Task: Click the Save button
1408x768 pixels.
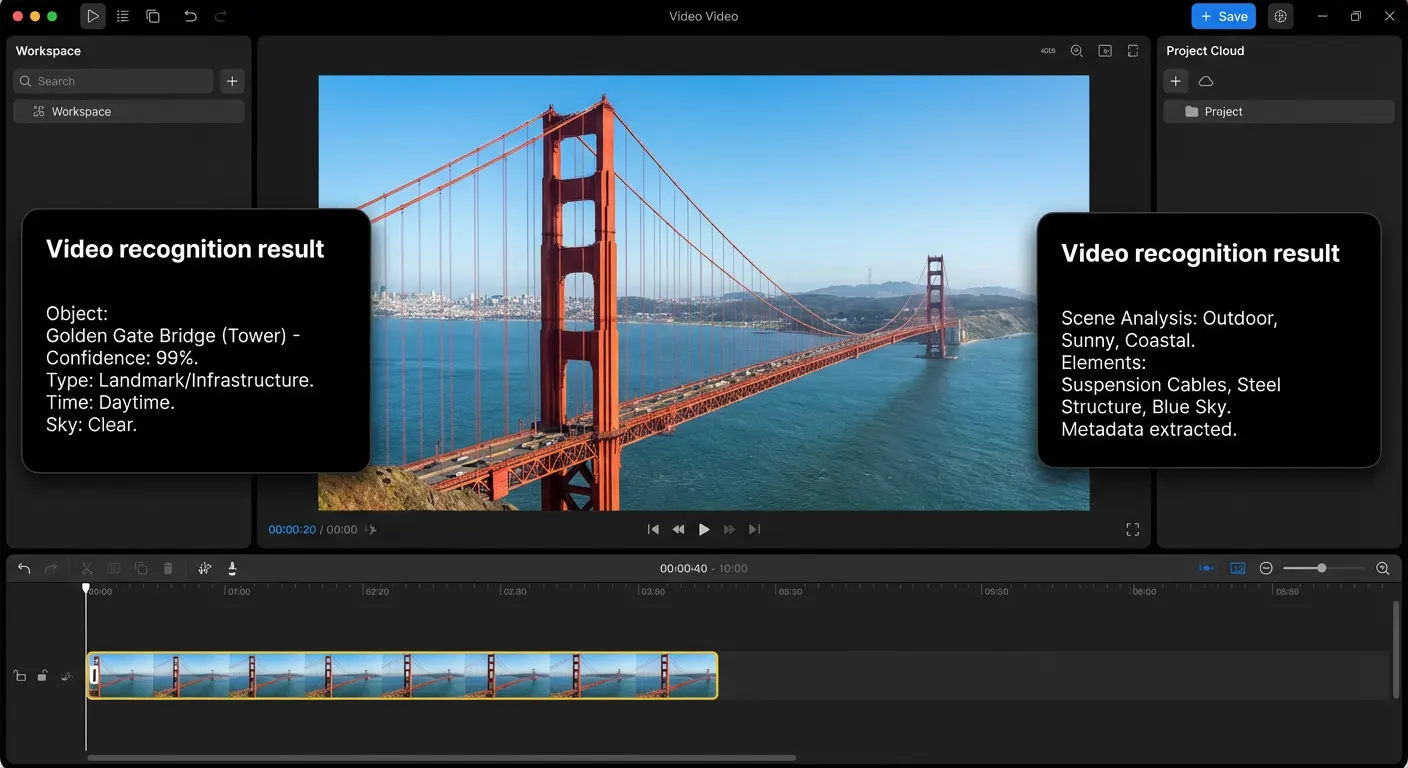Action: [1223, 16]
